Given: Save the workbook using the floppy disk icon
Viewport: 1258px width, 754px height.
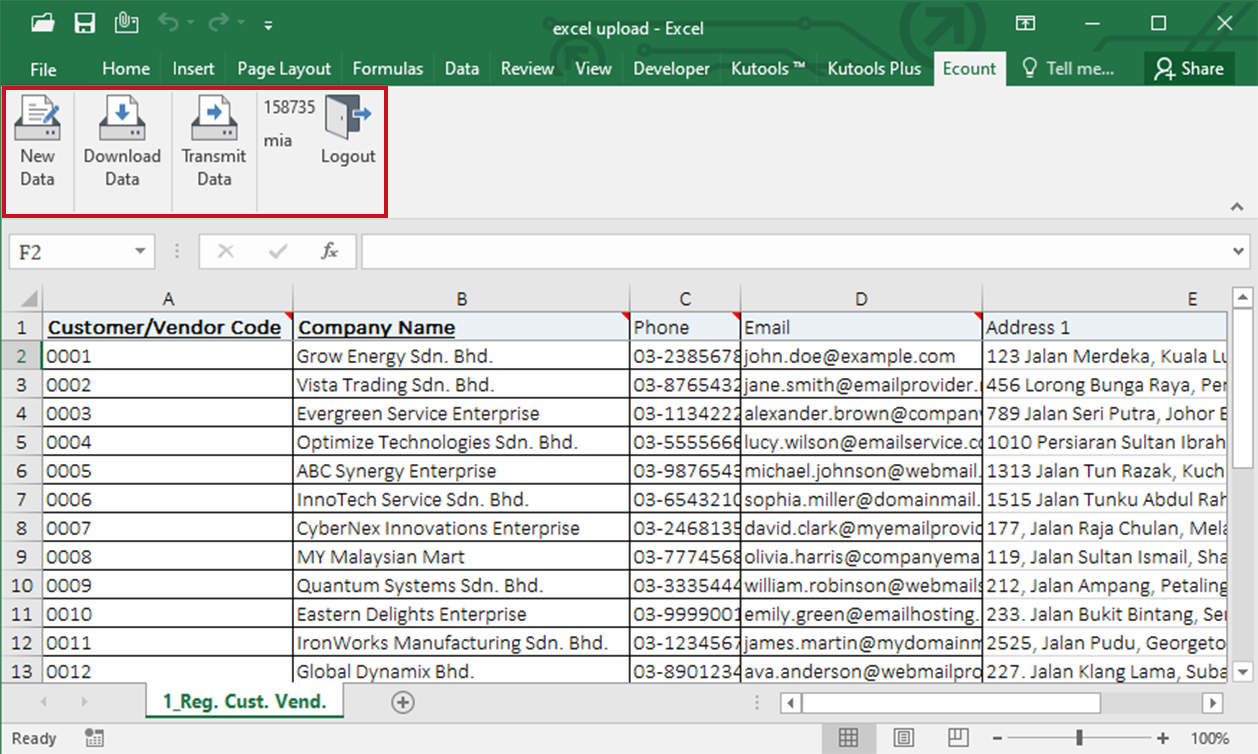Looking at the screenshot, I should coord(85,24).
